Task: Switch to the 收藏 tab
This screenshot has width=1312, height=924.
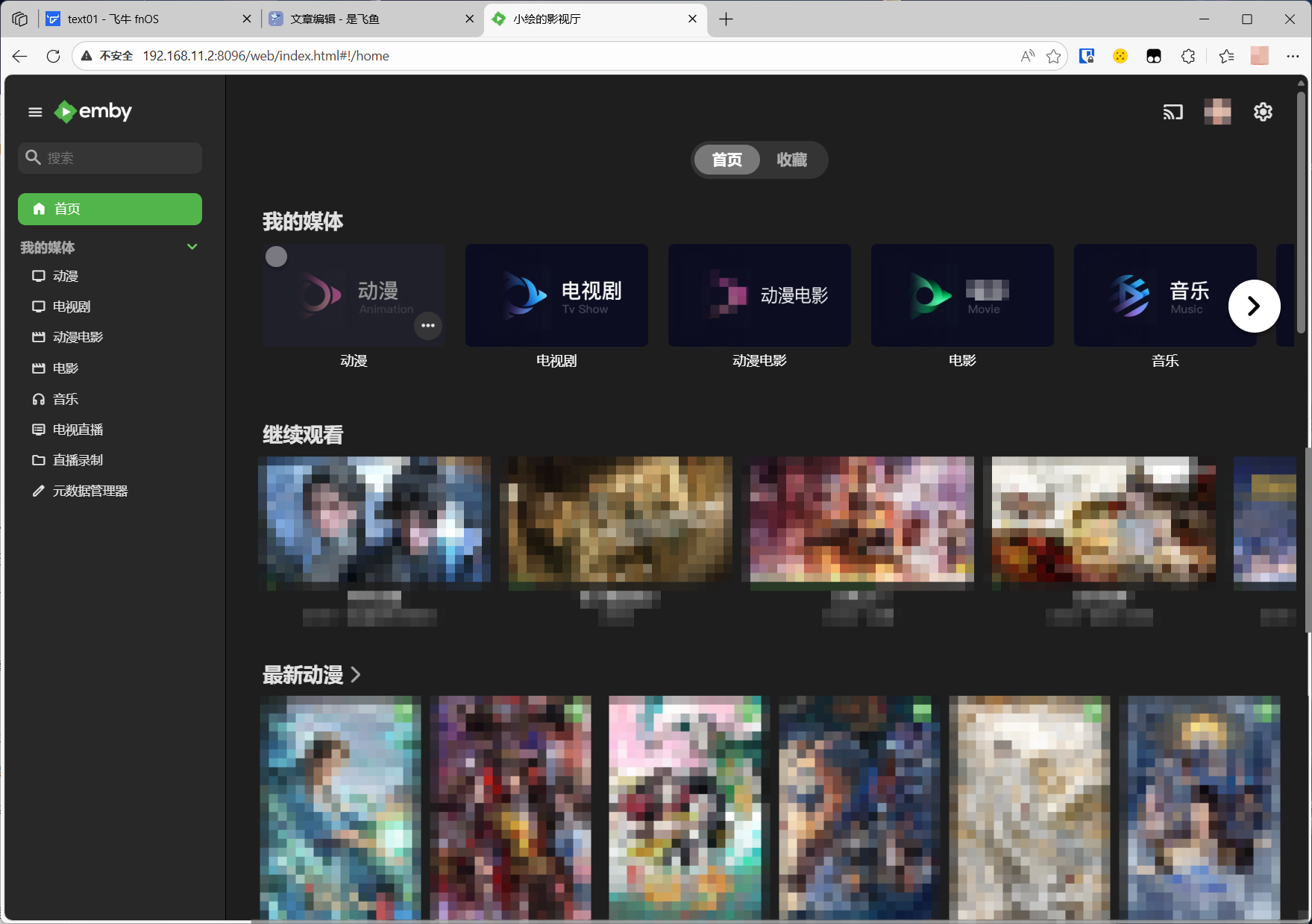Action: click(x=791, y=160)
